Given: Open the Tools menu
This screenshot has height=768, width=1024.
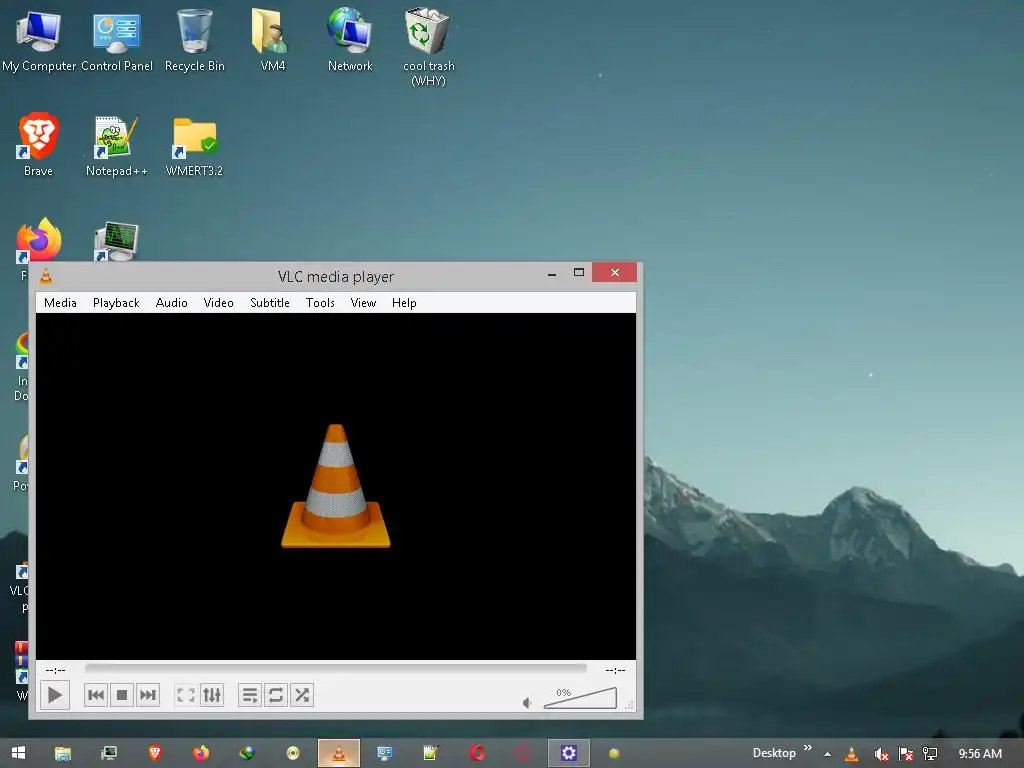Looking at the screenshot, I should [320, 302].
